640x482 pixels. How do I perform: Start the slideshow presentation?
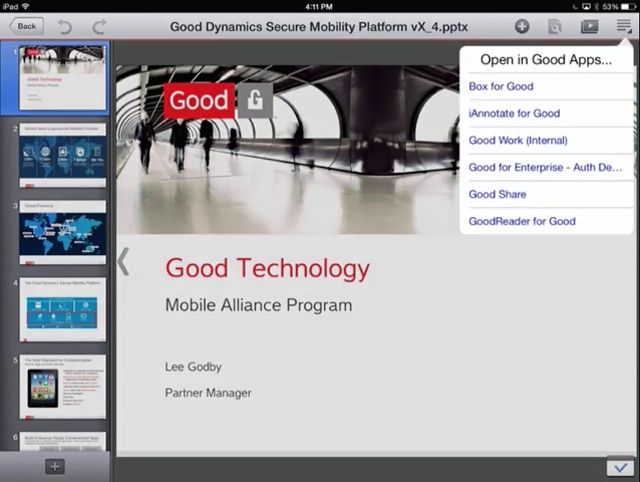click(x=589, y=27)
